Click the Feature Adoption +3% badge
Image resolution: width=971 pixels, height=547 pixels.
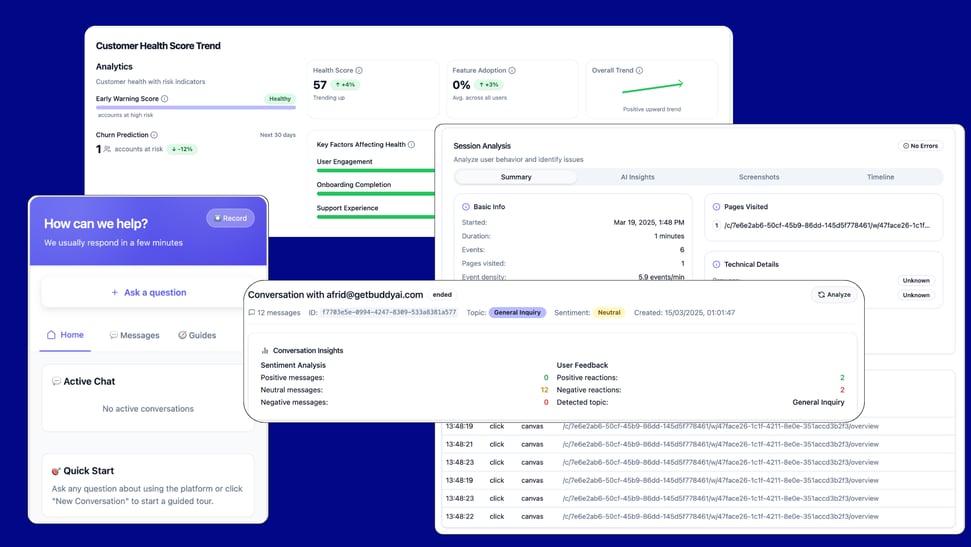pos(489,85)
